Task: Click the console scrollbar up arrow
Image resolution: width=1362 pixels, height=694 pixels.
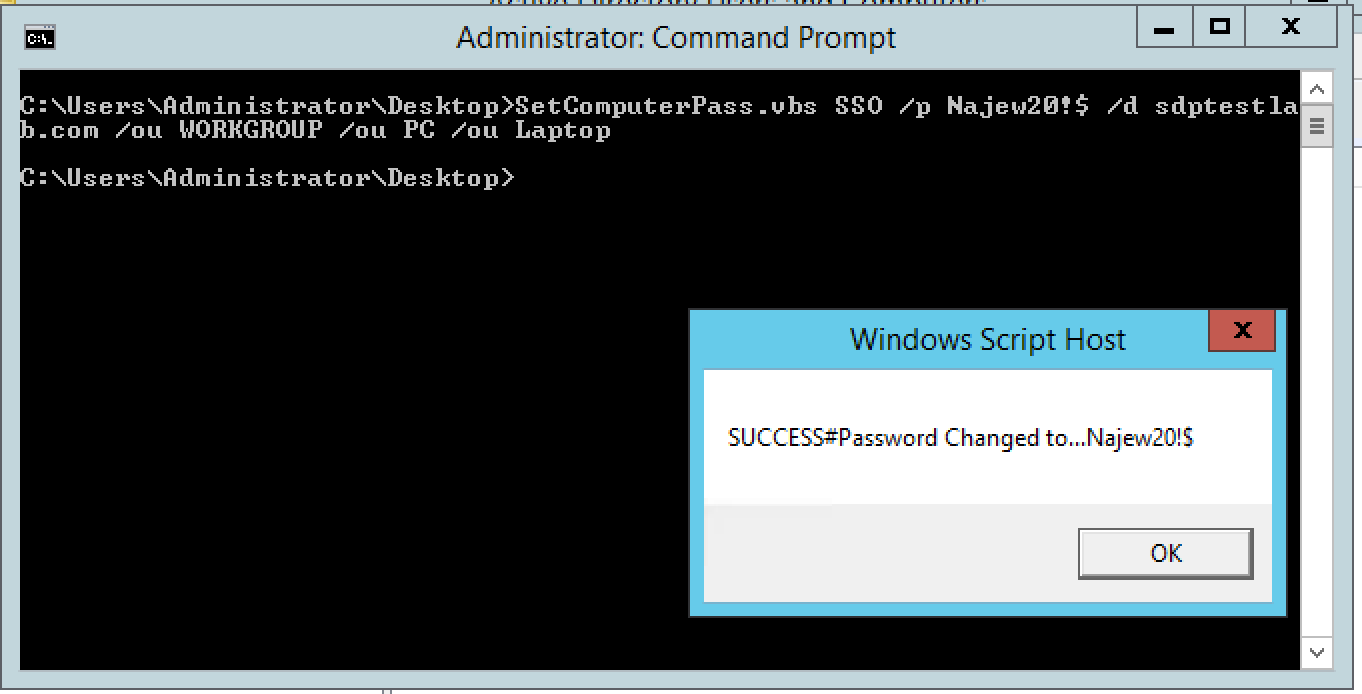Action: [x=1317, y=90]
